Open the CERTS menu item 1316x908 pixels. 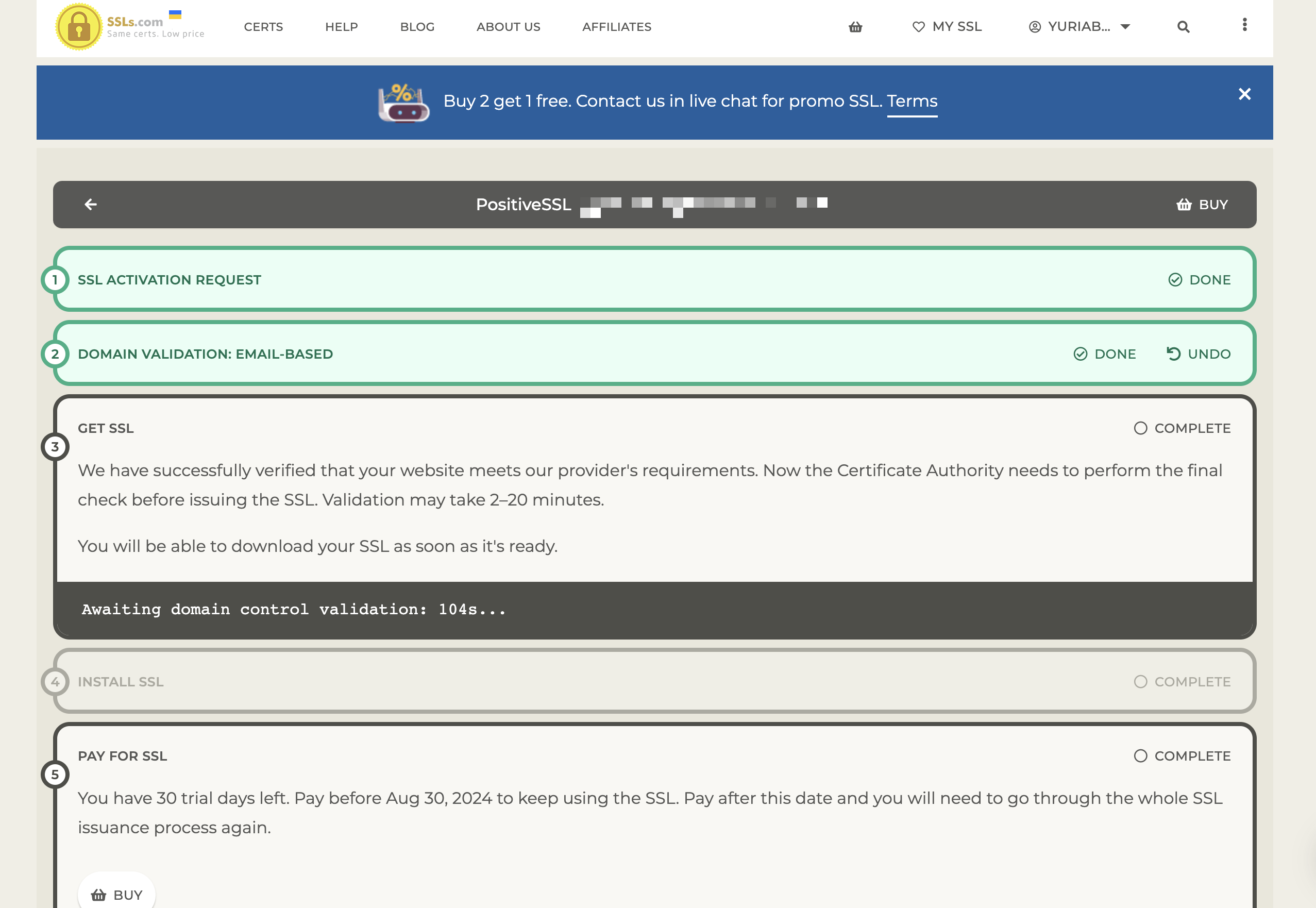263,27
